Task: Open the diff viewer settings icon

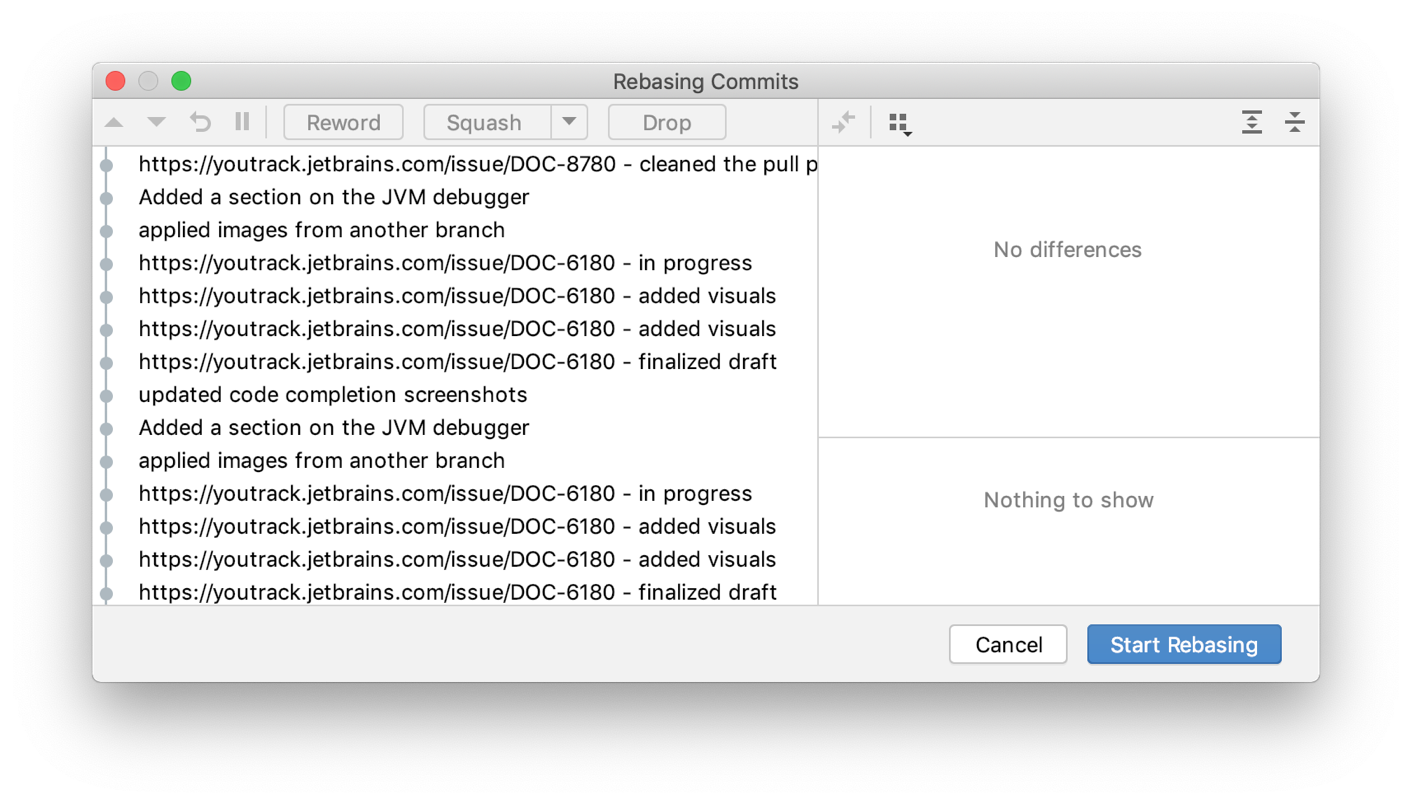Action: click(898, 122)
